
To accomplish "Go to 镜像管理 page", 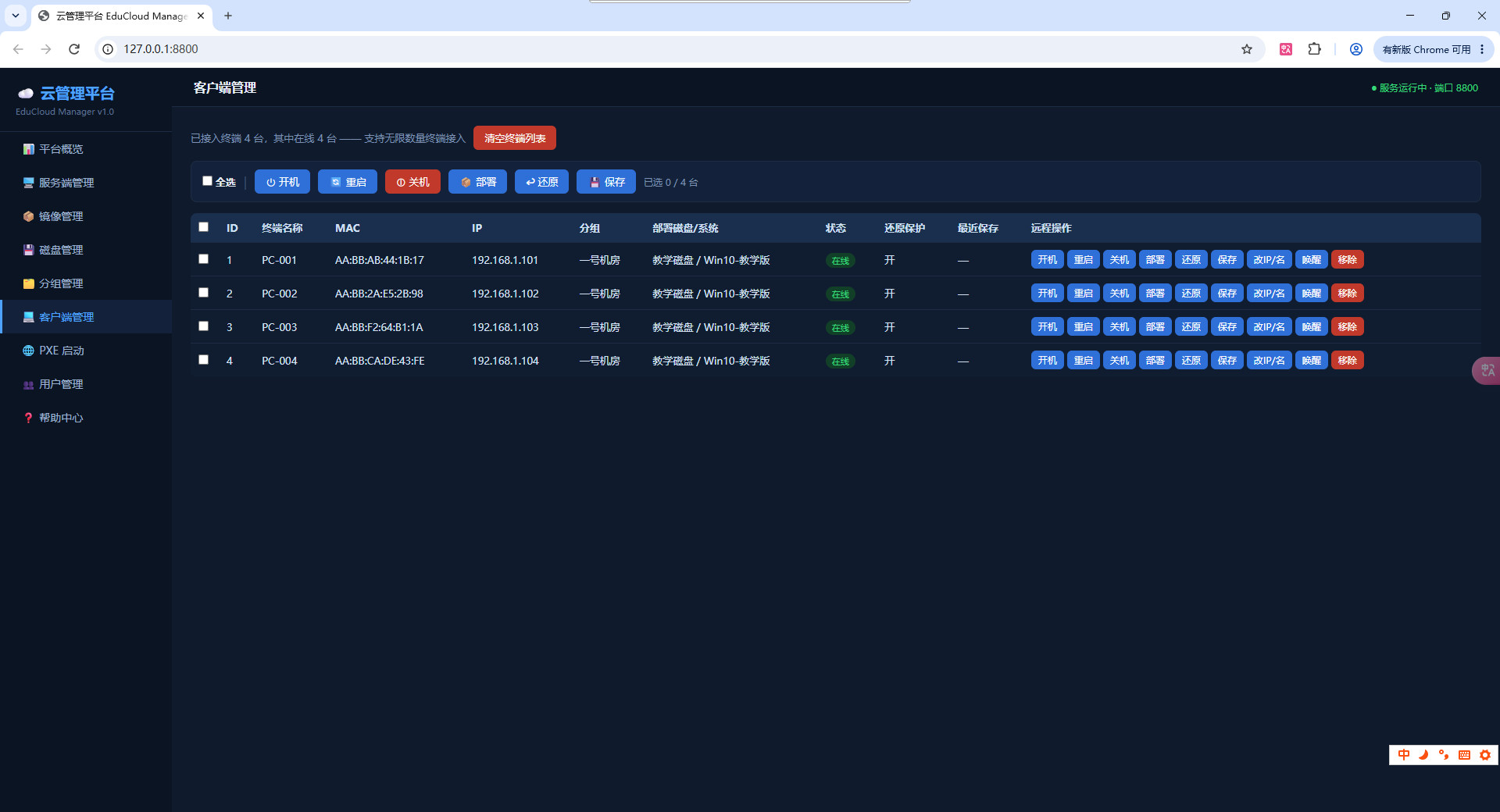I will pyautogui.click(x=86, y=216).
